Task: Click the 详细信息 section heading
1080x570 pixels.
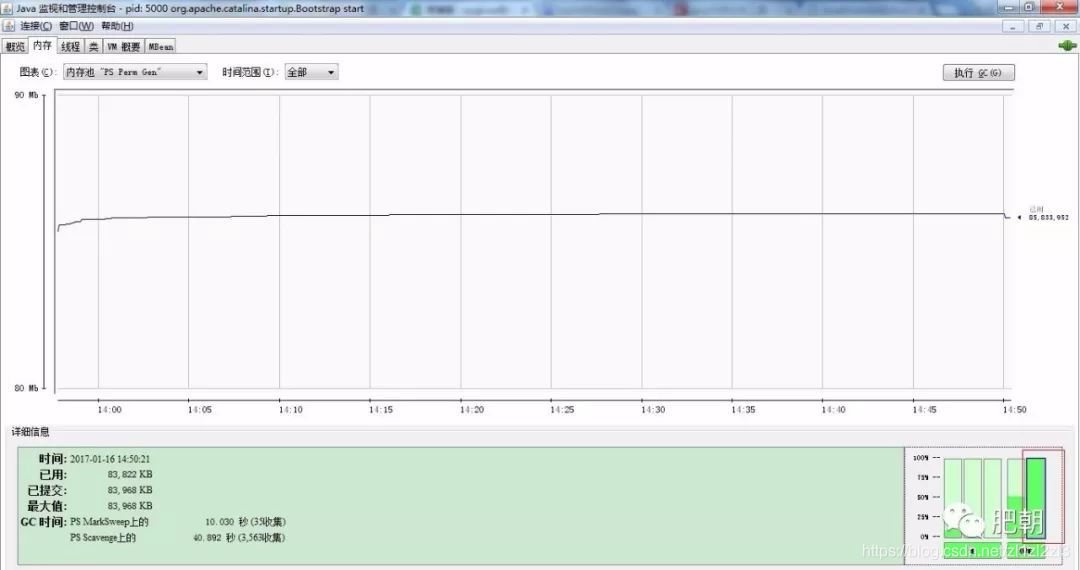Action: [x=30, y=432]
